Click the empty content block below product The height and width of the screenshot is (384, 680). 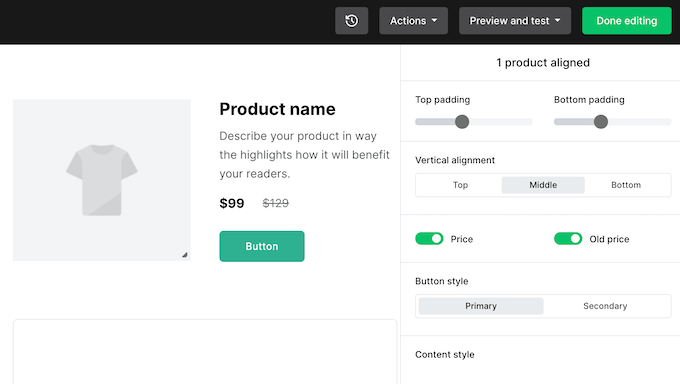coord(205,351)
